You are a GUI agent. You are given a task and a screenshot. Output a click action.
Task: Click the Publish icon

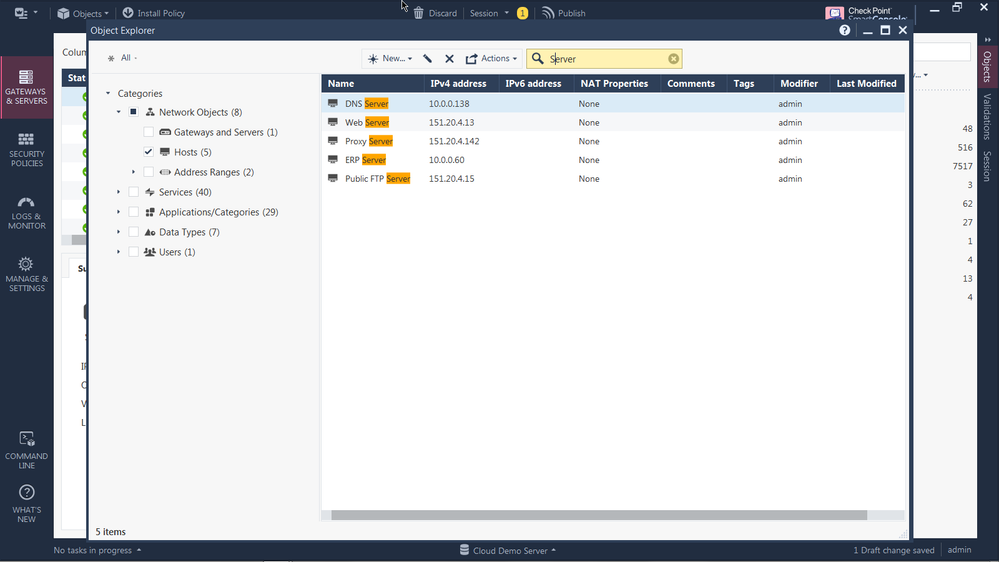coord(548,13)
